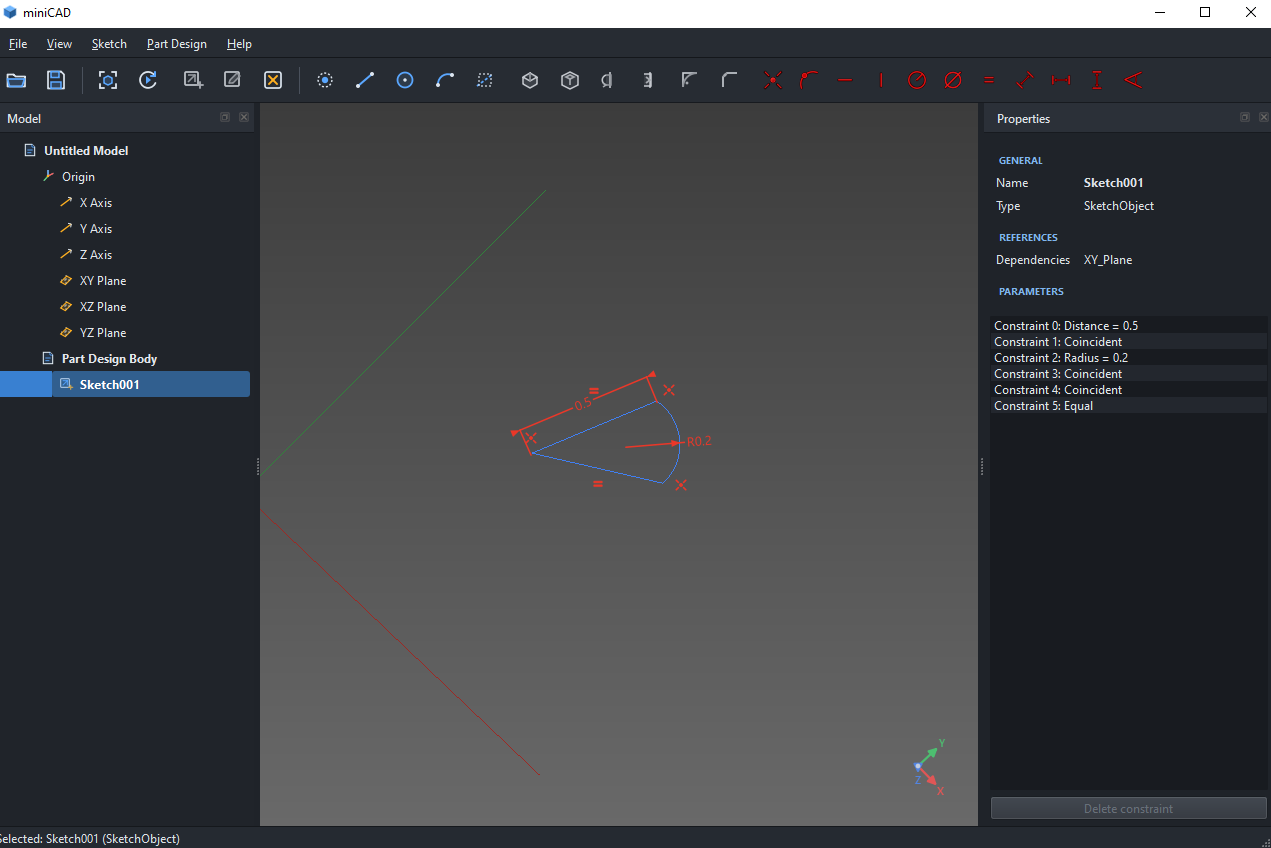Click the Open file folder icon

pyautogui.click(x=16, y=80)
